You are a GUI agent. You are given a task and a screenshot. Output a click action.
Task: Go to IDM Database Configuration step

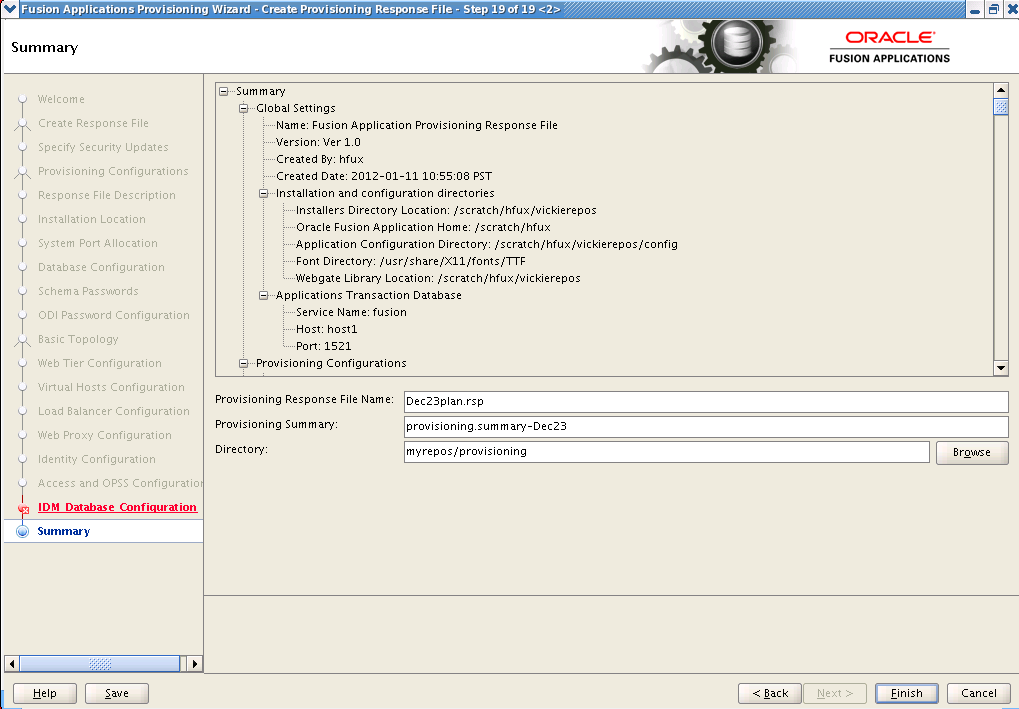(x=117, y=508)
